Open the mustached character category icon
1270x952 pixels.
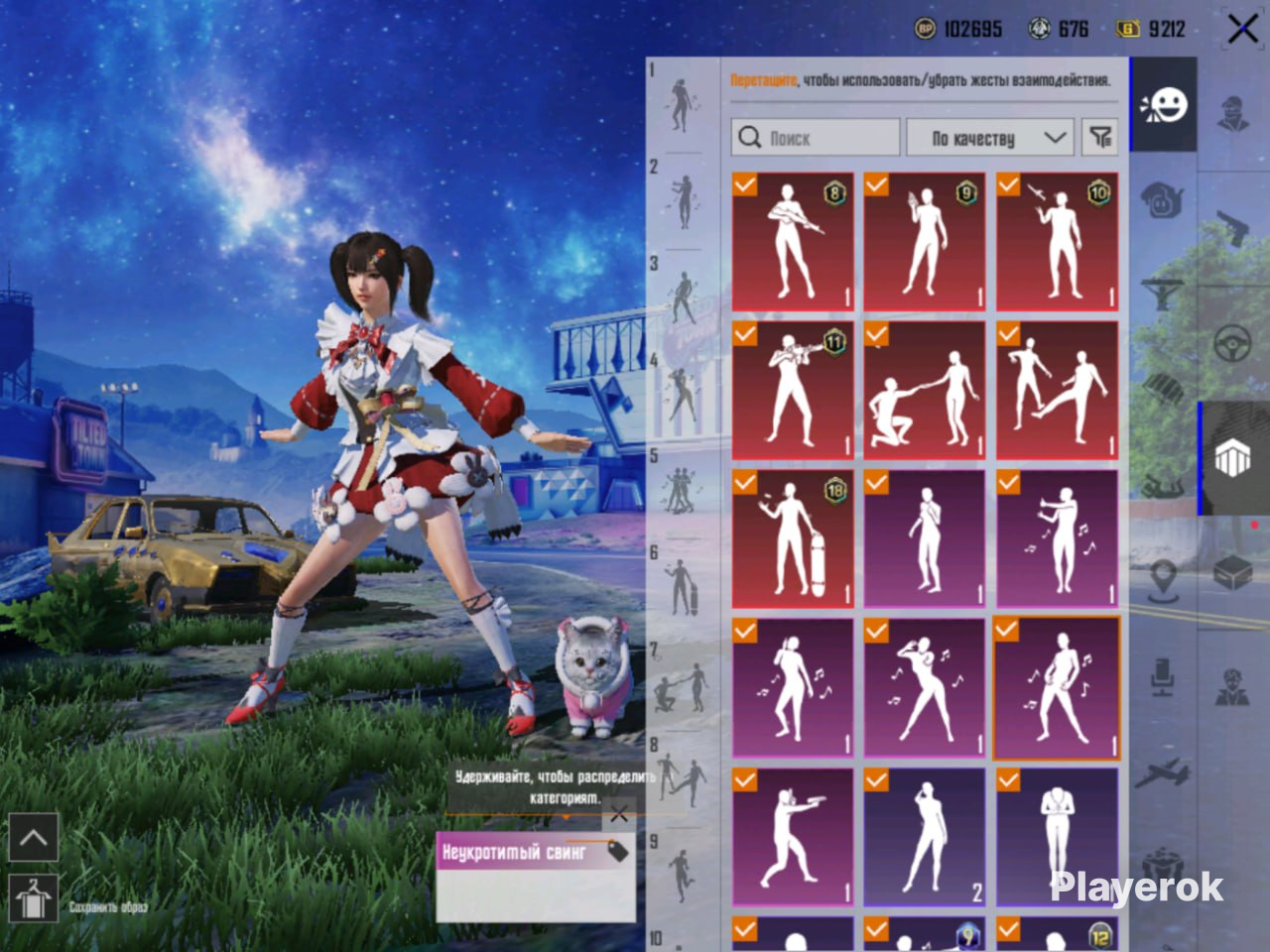[x=1232, y=687]
